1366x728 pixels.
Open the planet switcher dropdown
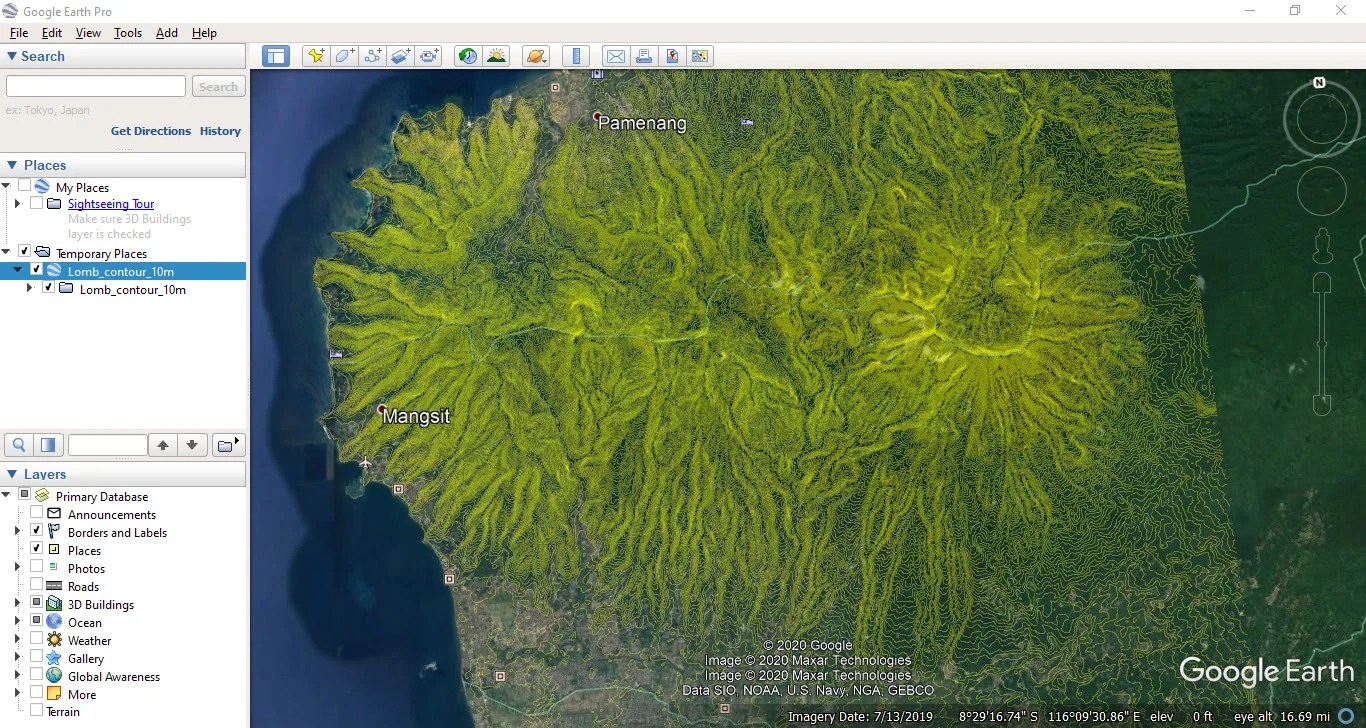tap(536, 55)
